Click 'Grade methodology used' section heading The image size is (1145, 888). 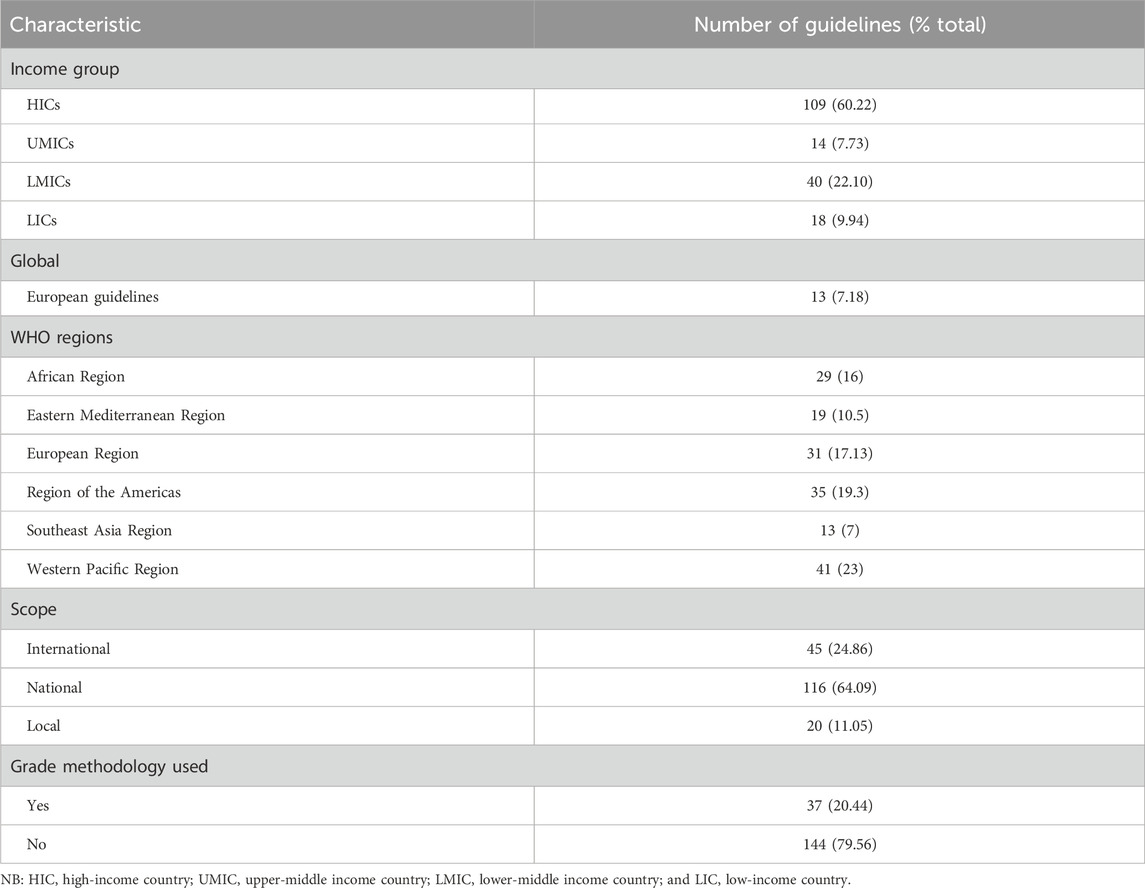point(109,767)
